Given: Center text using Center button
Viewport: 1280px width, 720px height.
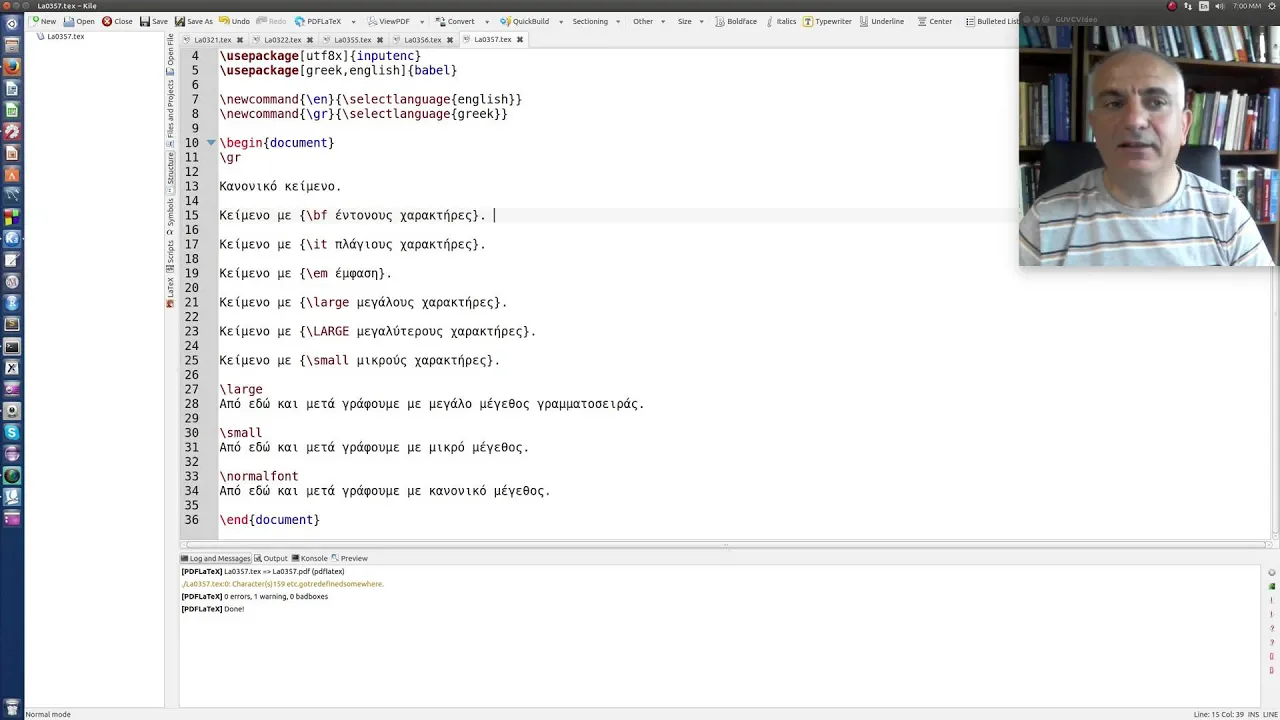Looking at the screenshot, I should pyautogui.click(x=934, y=21).
